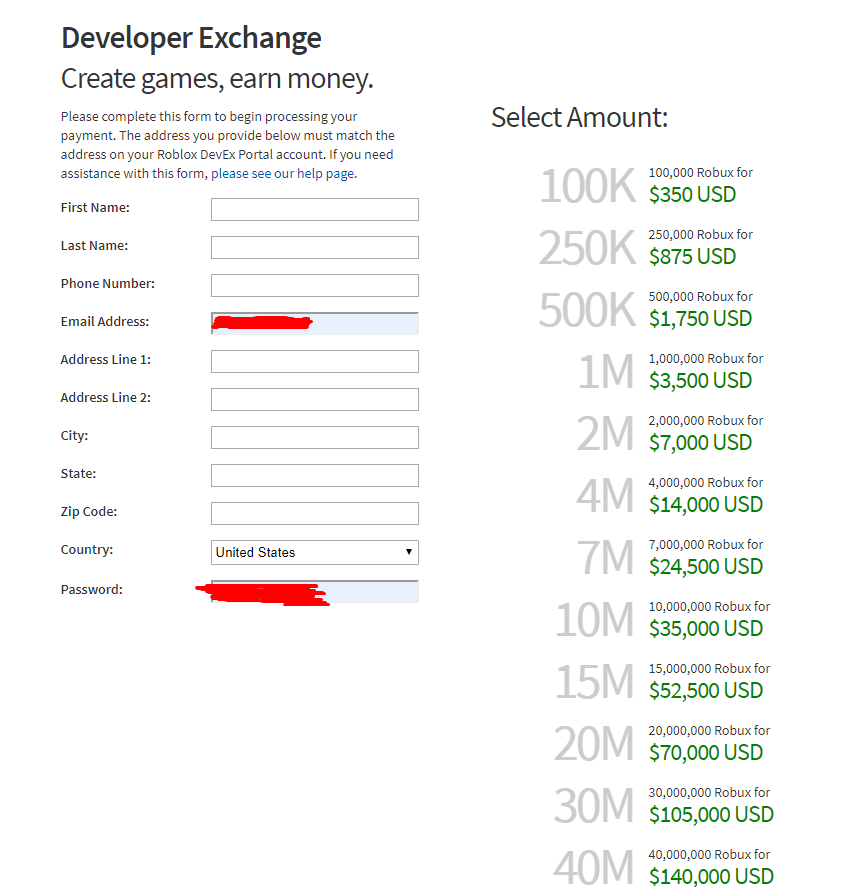Viewport: 842px width, 887px height.
Task: Select the 100K Robux for $350 USD amount
Action: click(x=646, y=186)
